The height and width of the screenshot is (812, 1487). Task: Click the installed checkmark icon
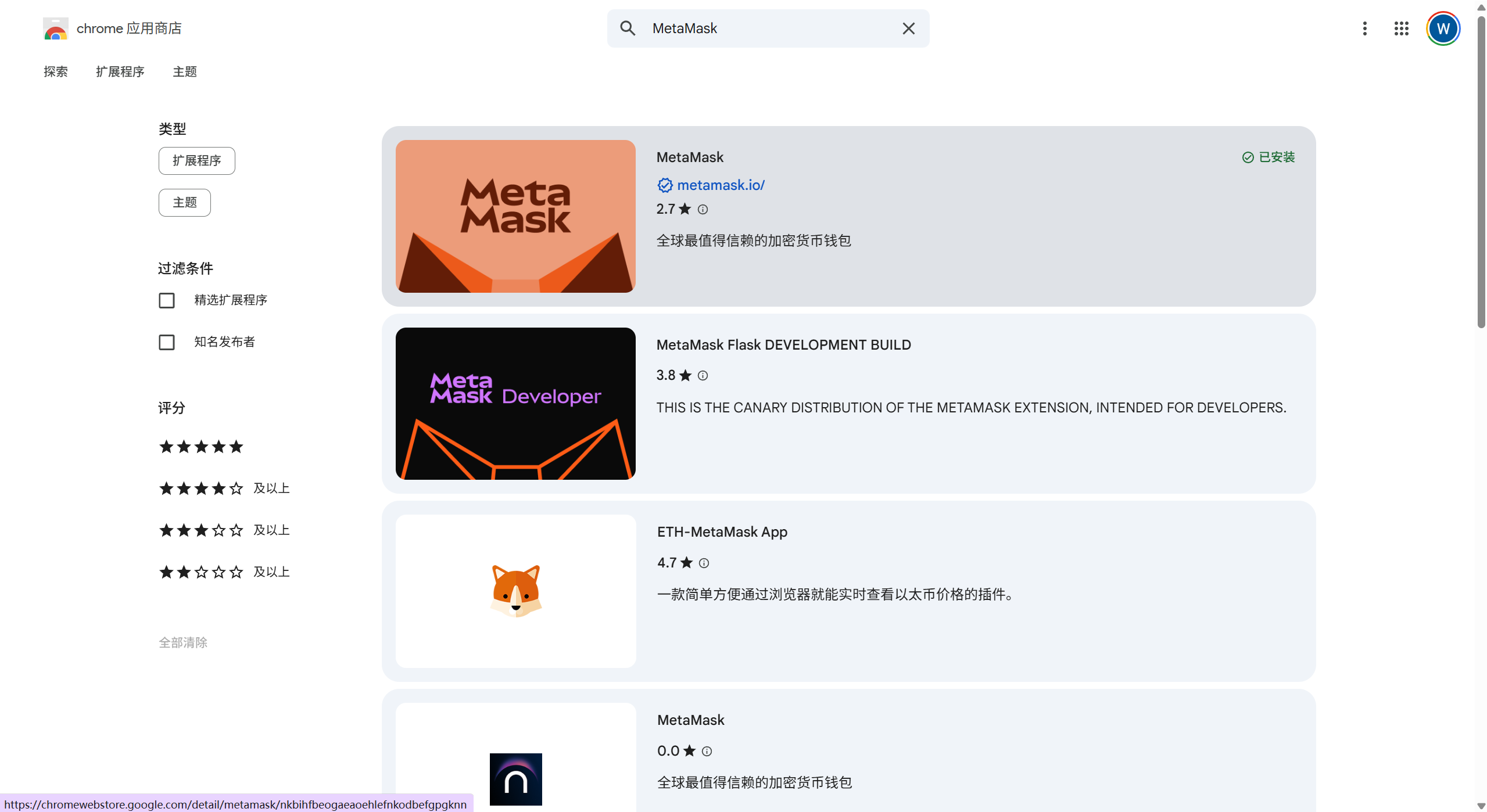[1248, 157]
